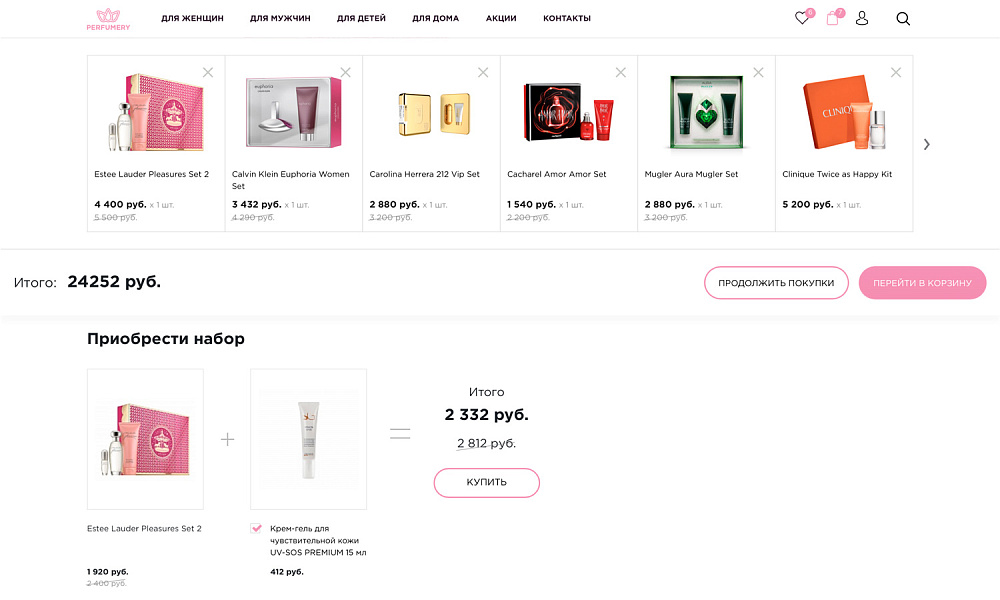The height and width of the screenshot is (600, 1000).
Task: Click ПРОДОЛЖИТЬ ПОКУПКИ button
Action: 776,283
